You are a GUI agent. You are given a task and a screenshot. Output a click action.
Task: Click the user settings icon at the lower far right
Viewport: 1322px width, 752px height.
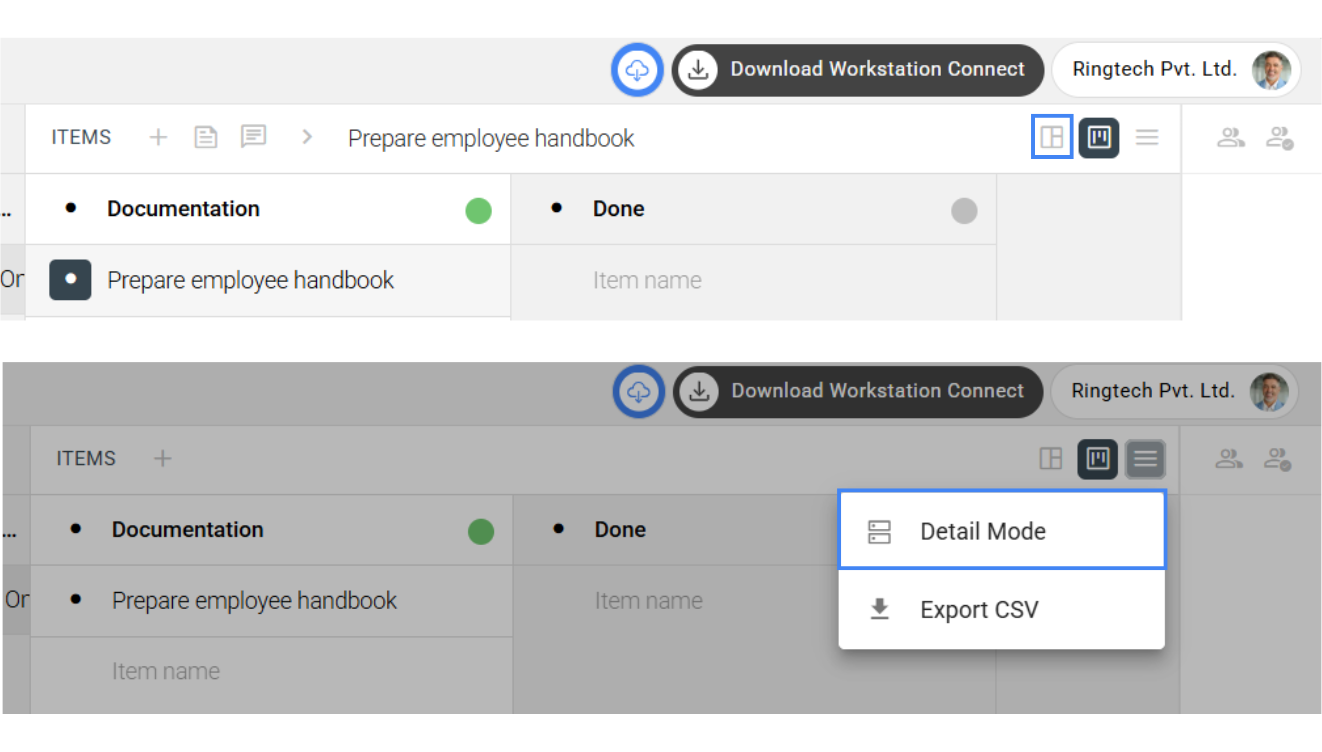1279,459
